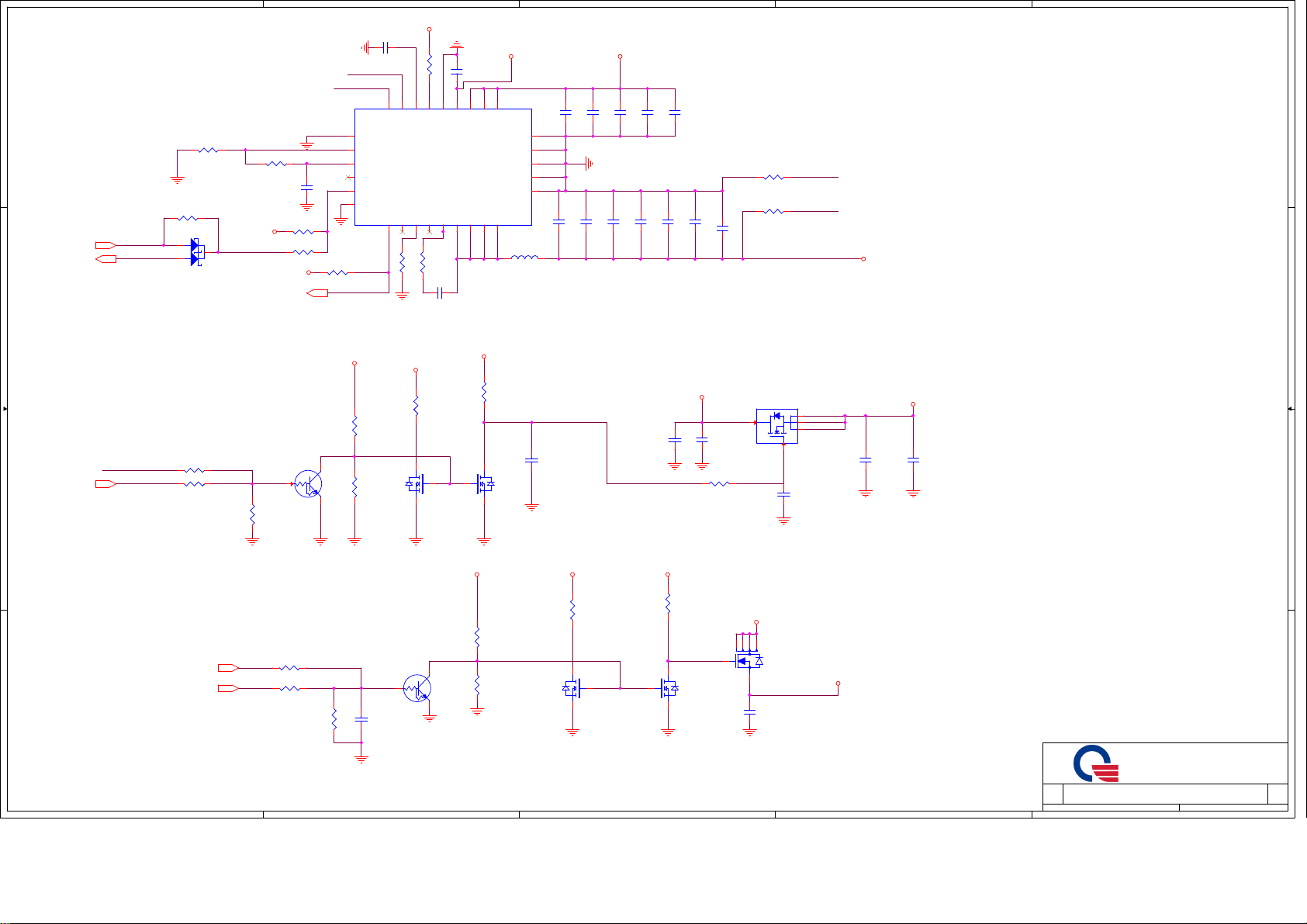
Task: Click the Quanta logo in title block
Action: 1096,764
